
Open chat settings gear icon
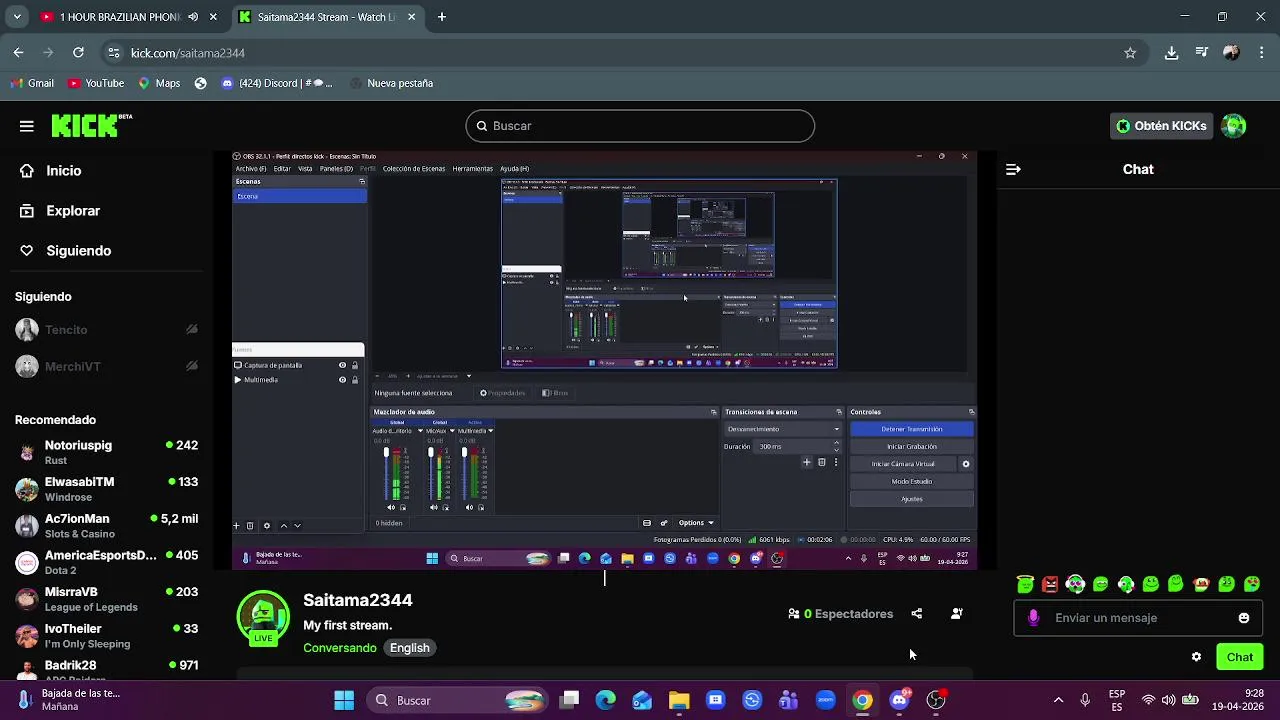(x=1196, y=657)
